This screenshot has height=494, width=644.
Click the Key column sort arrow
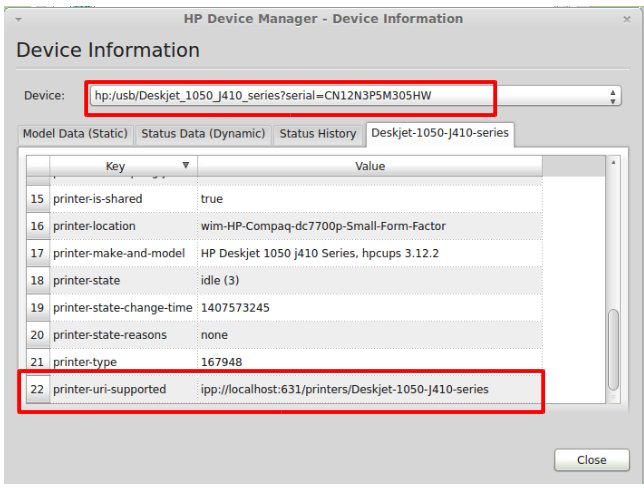pyautogui.click(x=186, y=165)
